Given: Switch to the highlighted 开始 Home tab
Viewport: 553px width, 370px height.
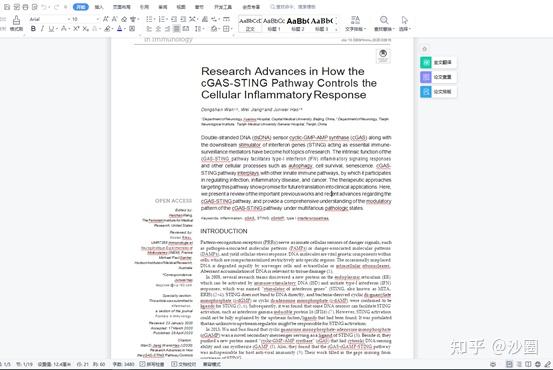Looking at the screenshot, I should (x=81, y=7).
